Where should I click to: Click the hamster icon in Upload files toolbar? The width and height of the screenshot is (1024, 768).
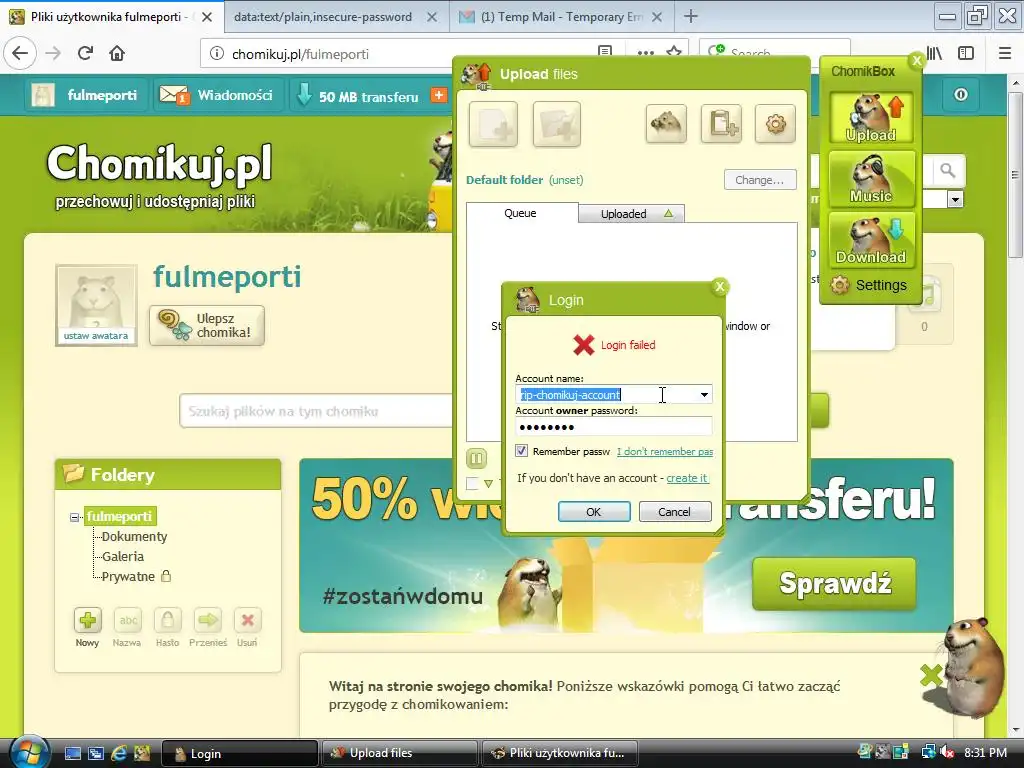tap(666, 123)
